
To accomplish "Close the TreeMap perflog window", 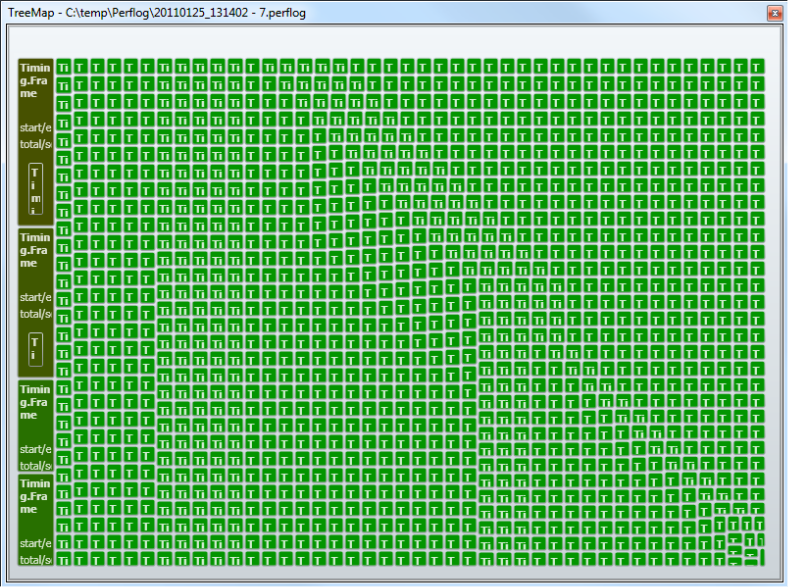I will coord(774,13).
